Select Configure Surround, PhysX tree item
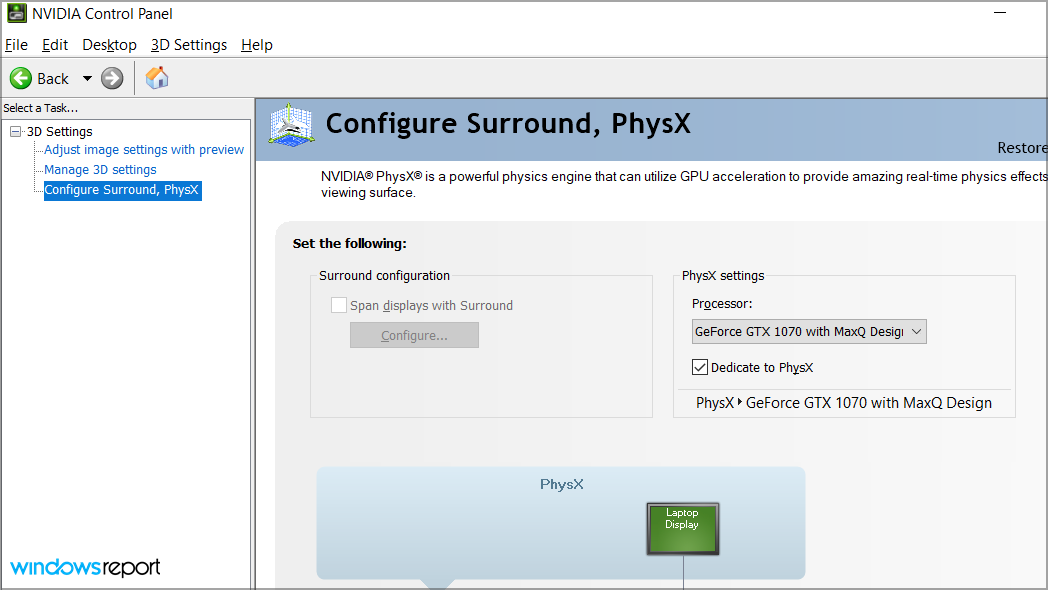 (122, 190)
